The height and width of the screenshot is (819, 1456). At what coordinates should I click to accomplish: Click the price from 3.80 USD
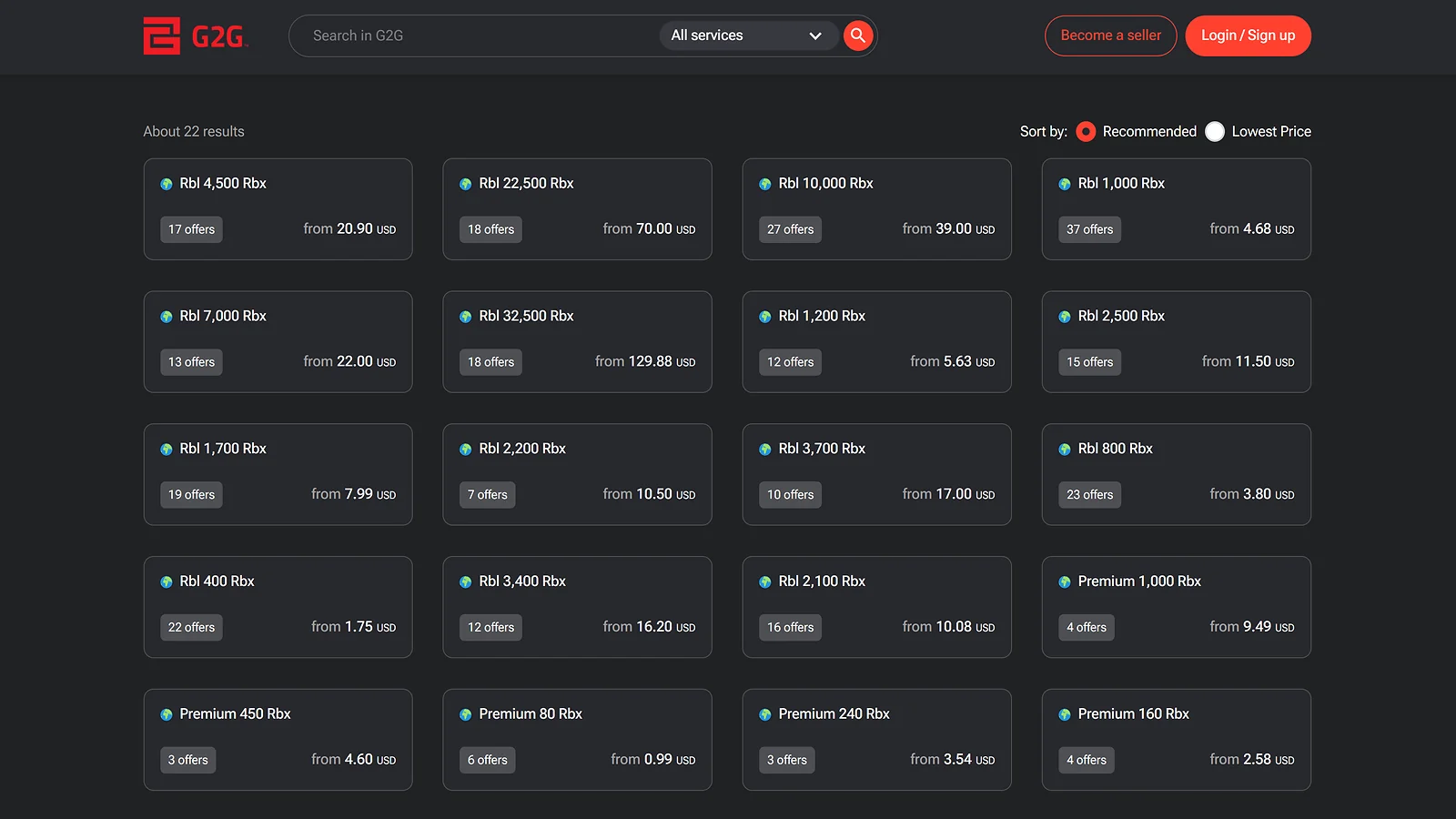[1252, 494]
